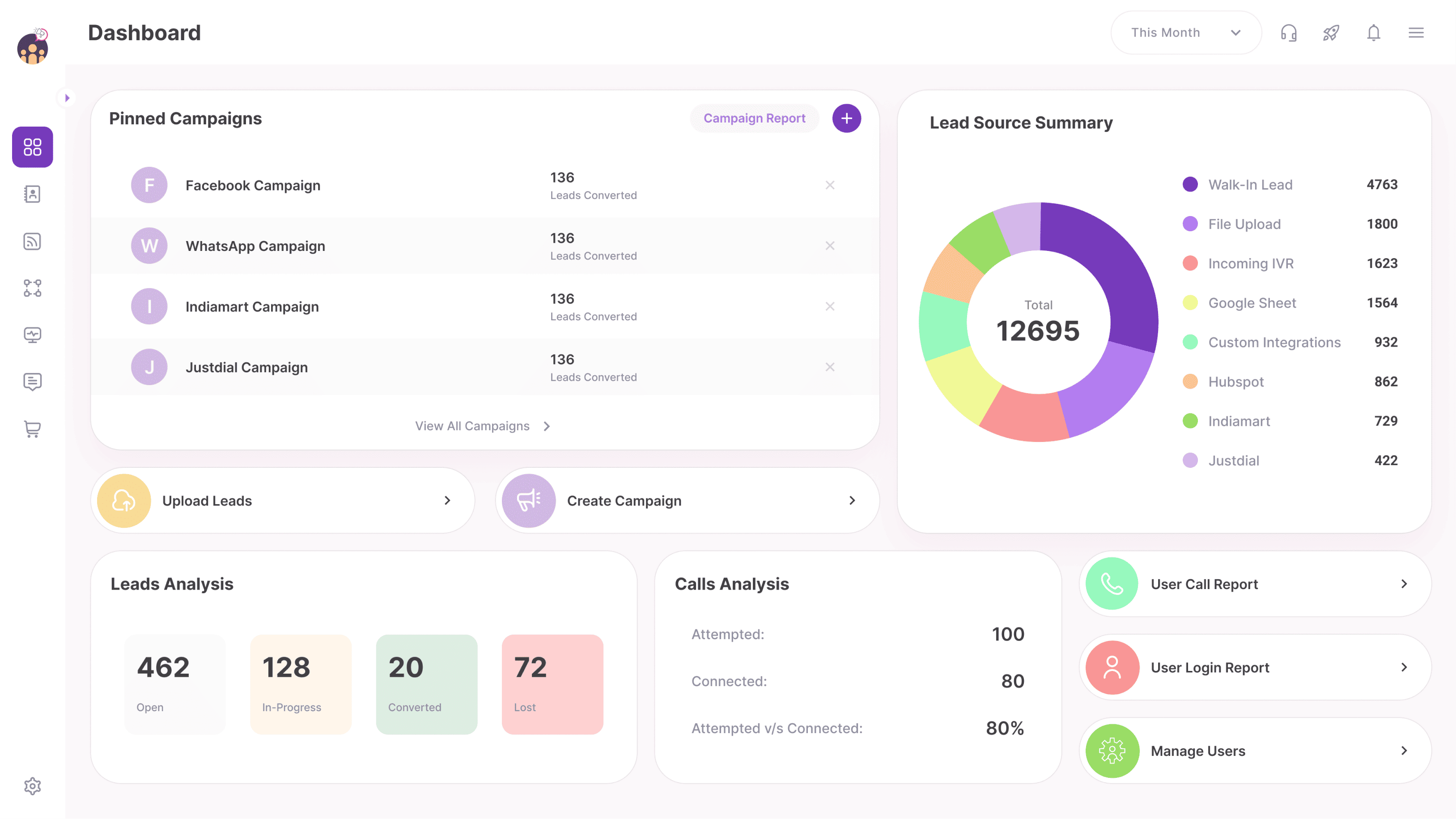Image resolution: width=1456 pixels, height=819 pixels.
Task: Open the chat messages icon in sidebar
Action: [x=32, y=382]
